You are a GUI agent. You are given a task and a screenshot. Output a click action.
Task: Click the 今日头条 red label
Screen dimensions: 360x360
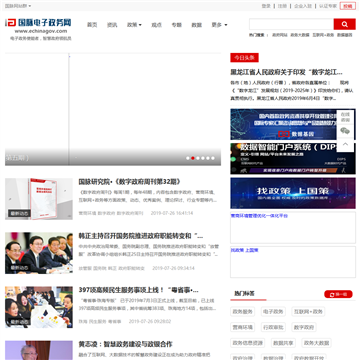tap(244, 58)
